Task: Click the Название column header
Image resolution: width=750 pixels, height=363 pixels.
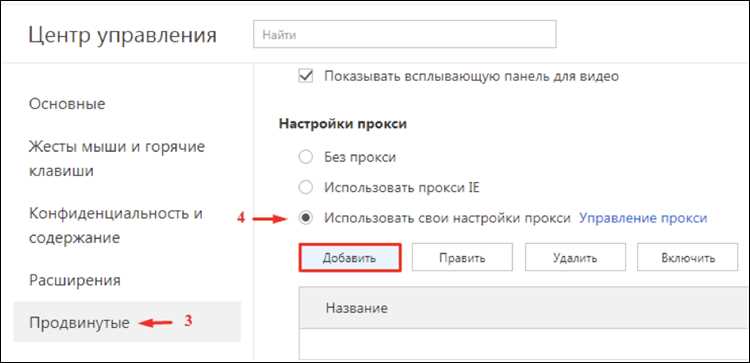Action: point(356,308)
